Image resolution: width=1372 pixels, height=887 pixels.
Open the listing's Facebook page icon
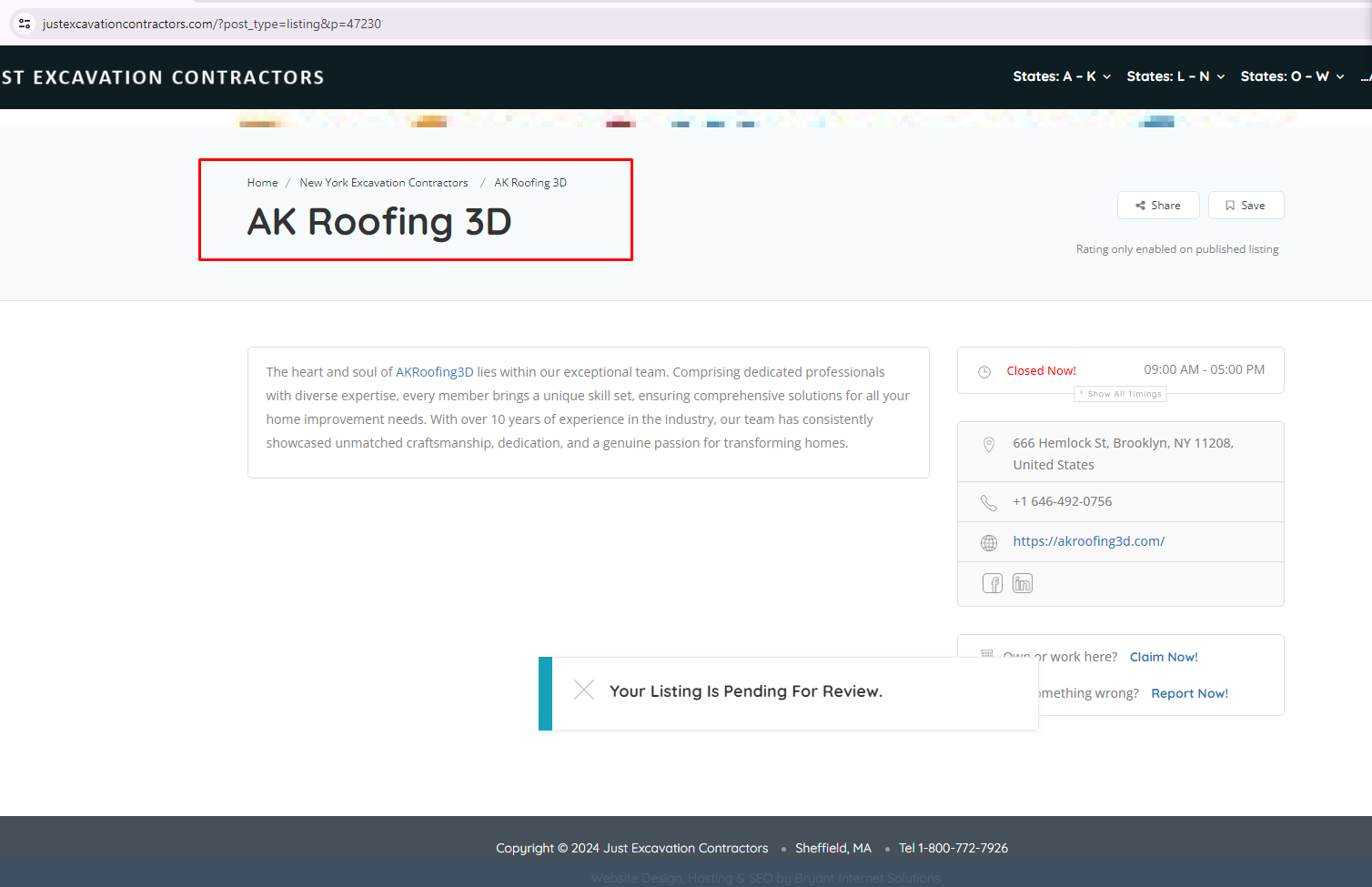pos(993,583)
